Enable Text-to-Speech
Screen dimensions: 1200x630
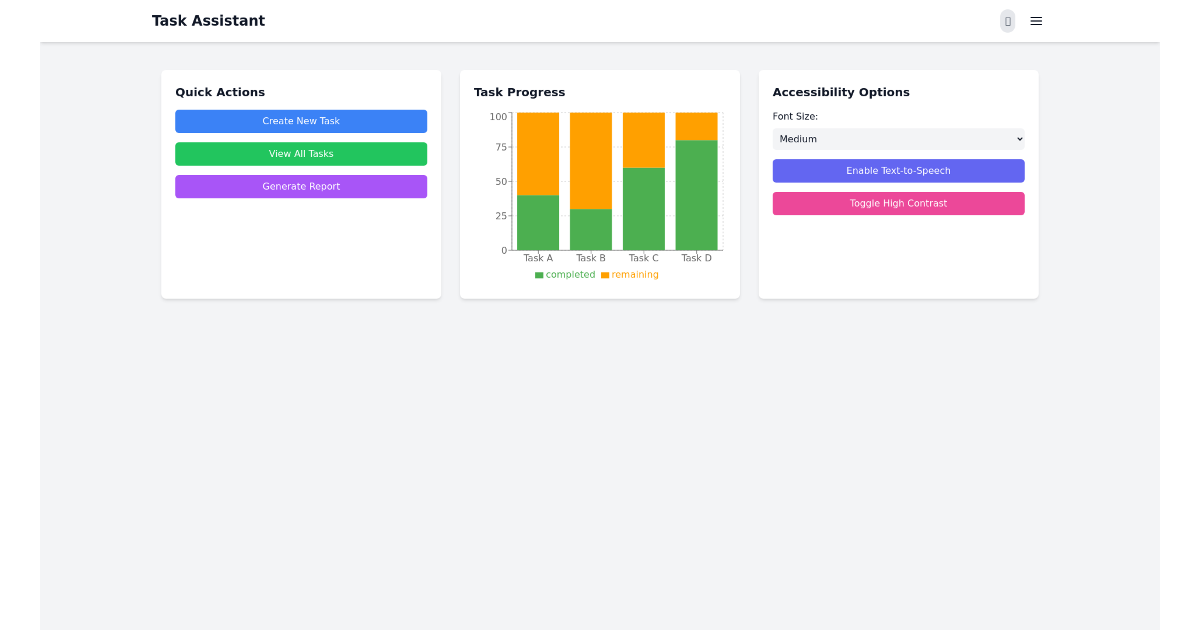897,170
